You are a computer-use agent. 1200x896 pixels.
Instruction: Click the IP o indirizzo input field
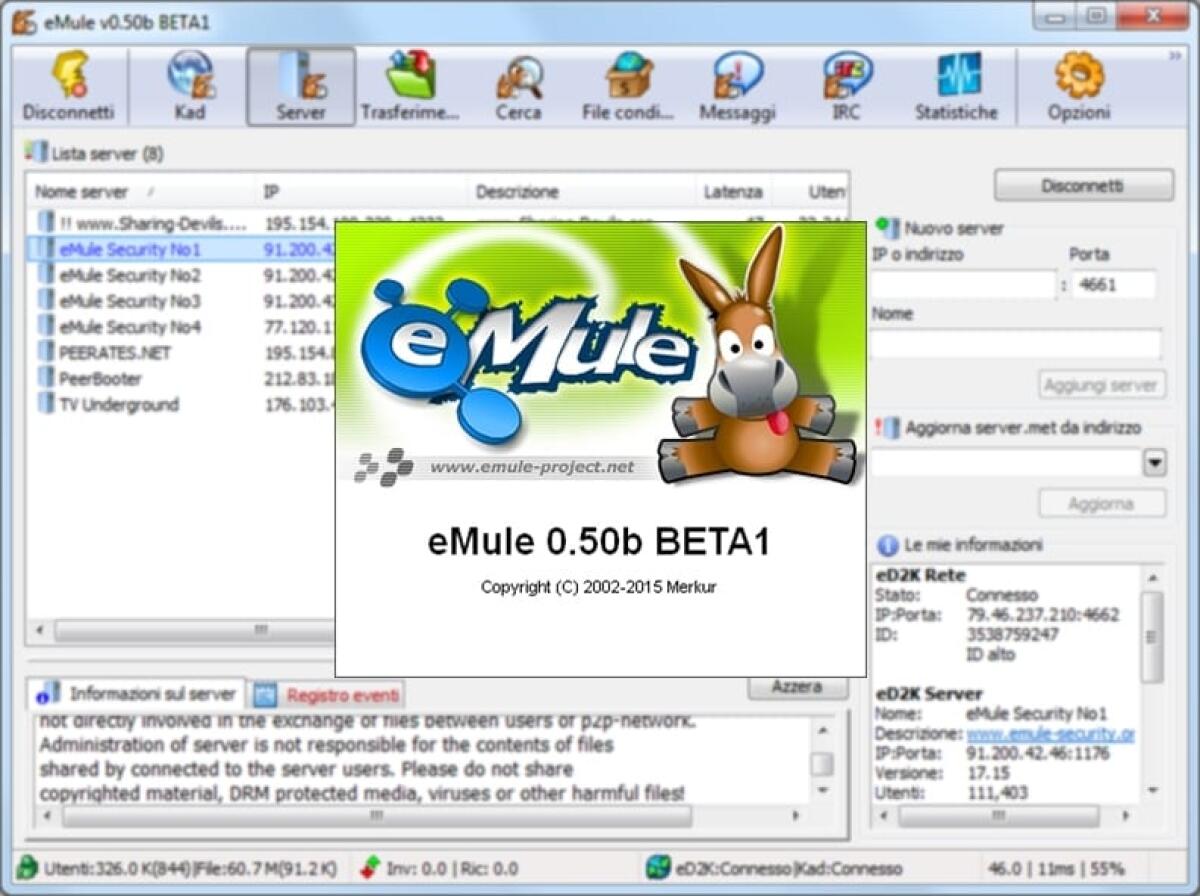[960, 281]
